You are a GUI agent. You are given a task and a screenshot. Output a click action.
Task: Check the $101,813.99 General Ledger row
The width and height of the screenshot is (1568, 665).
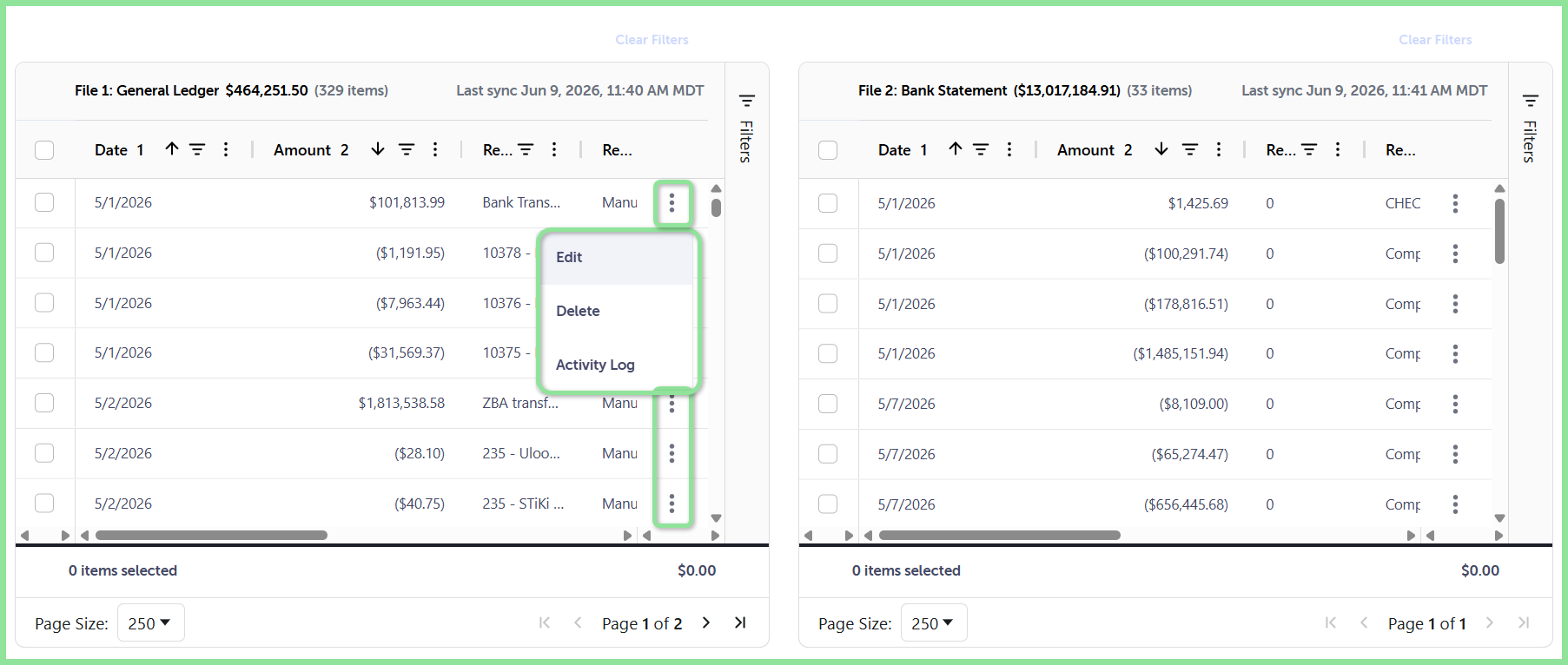[x=44, y=202]
